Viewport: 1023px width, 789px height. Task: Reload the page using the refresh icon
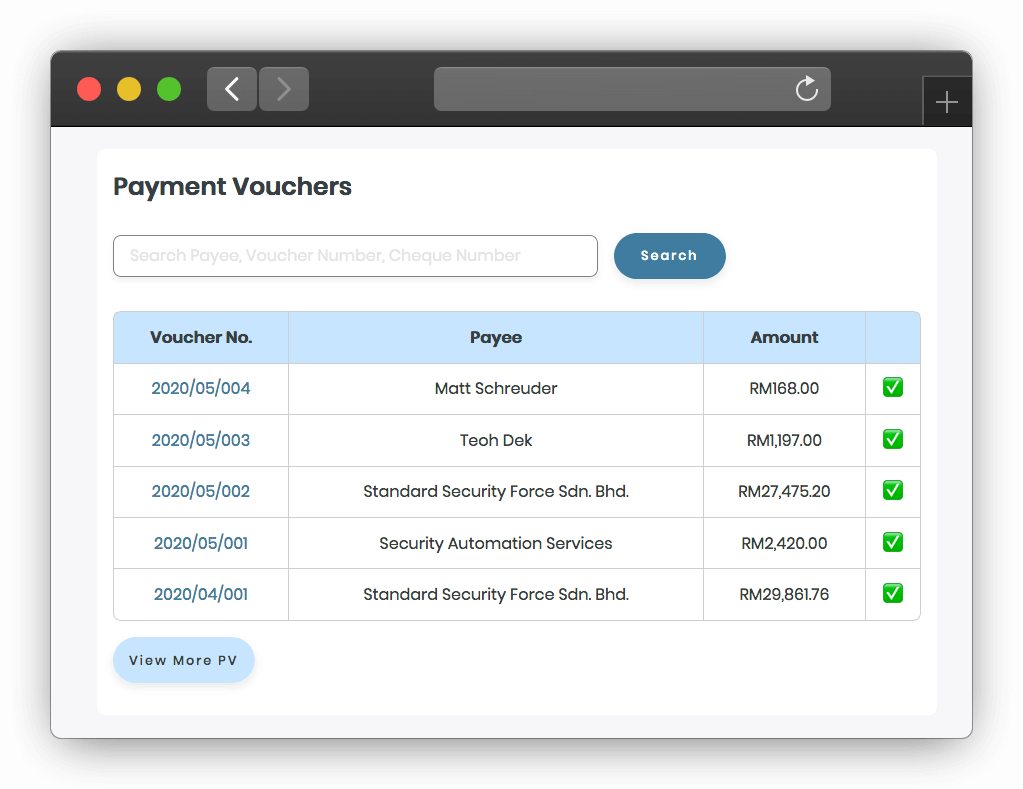point(806,89)
